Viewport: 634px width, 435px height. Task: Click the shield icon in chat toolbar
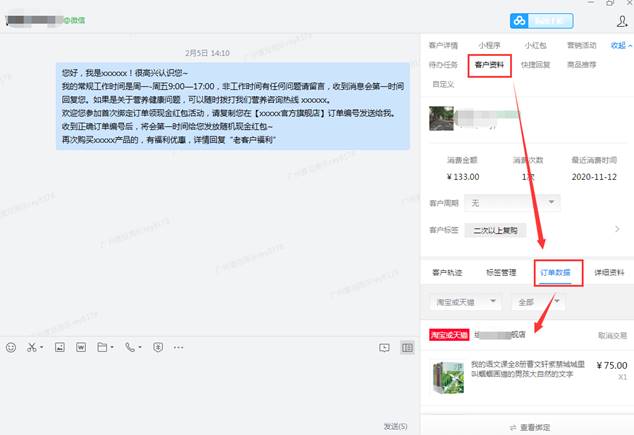(x=157, y=348)
